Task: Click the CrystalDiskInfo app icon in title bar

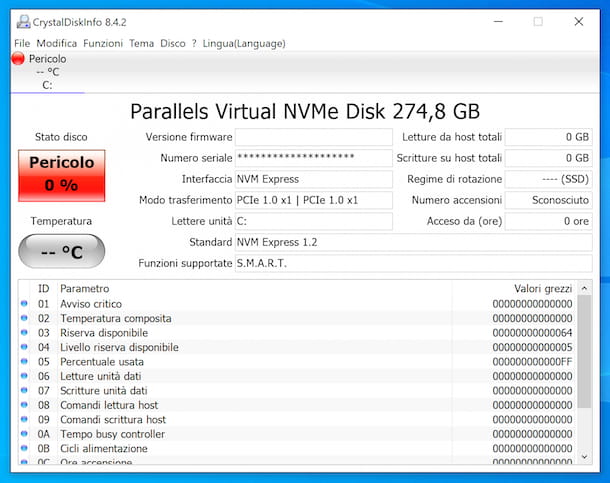Action: [x=23, y=21]
